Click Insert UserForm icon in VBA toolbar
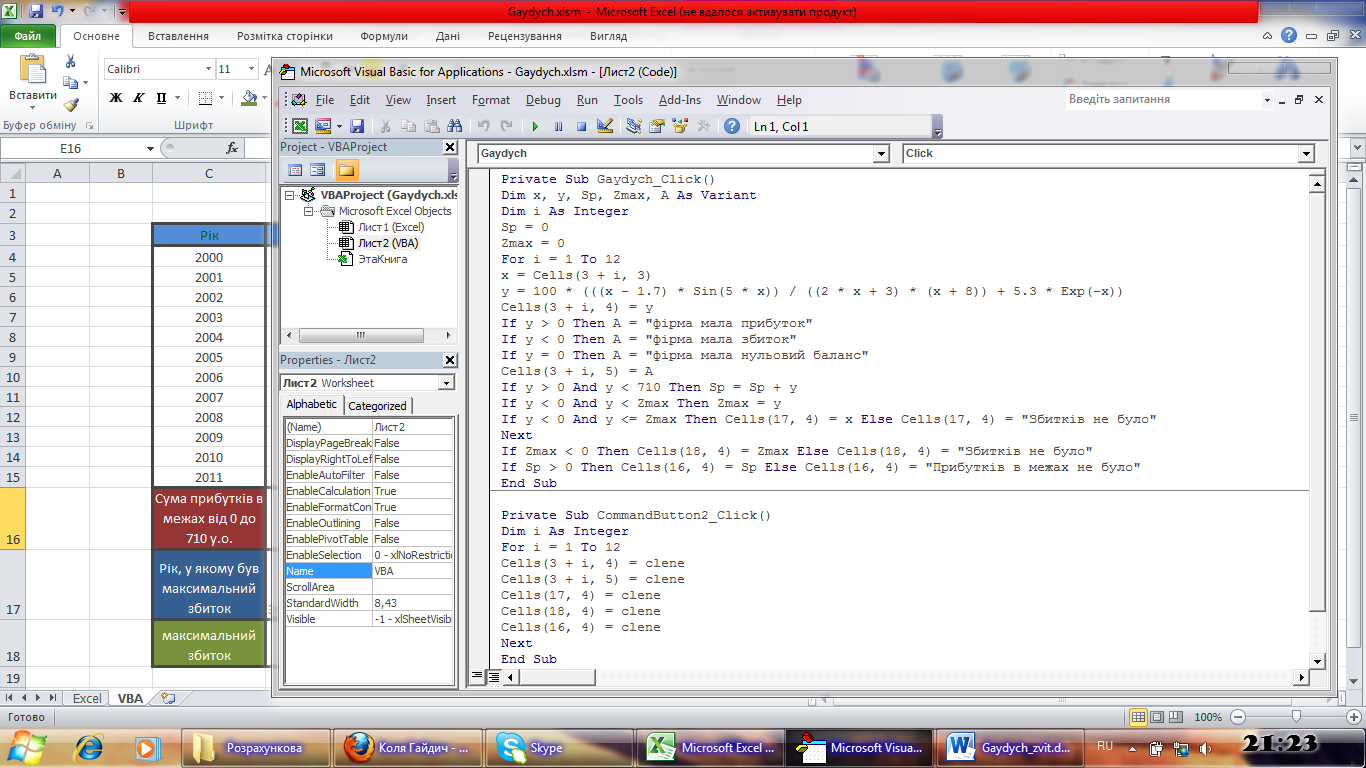Screen dimensions: 1366x768 coord(323,126)
